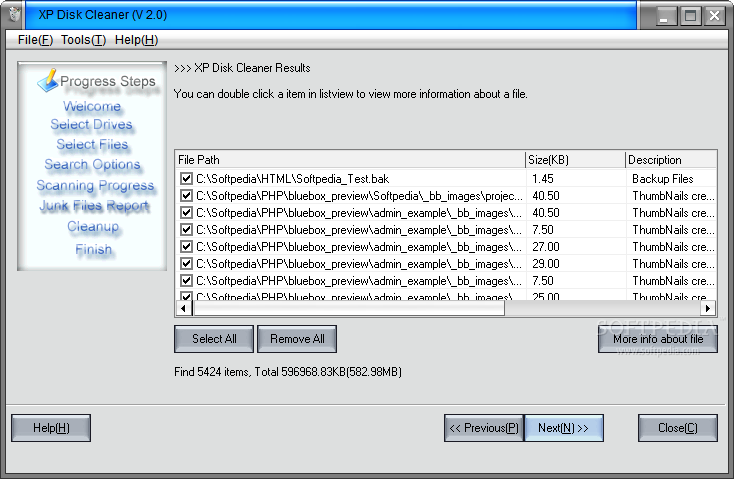Click the Help(H) button at bottom left
The image size is (734, 479).
51,428
